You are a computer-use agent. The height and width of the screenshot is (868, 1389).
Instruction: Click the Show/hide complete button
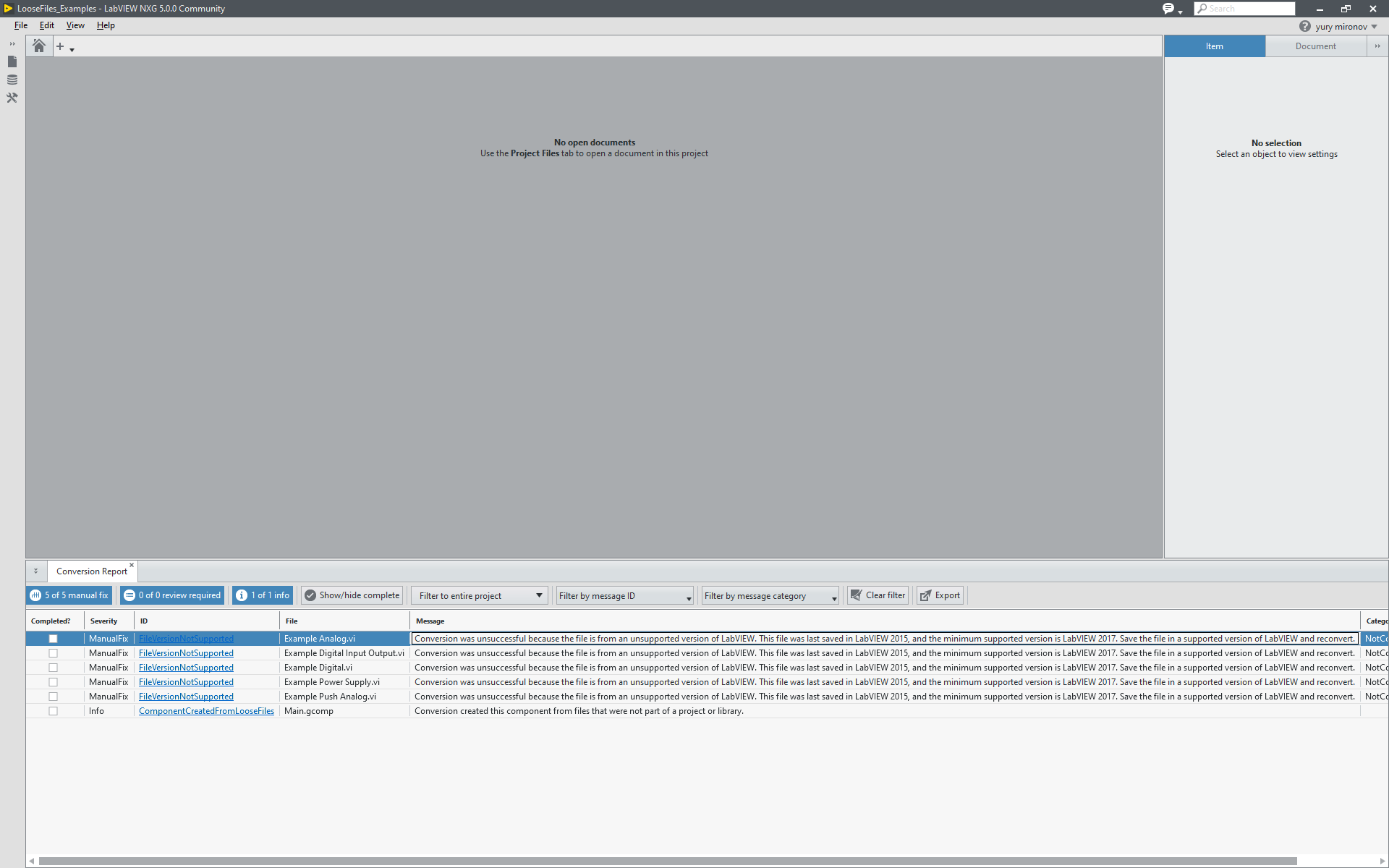[352, 595]
